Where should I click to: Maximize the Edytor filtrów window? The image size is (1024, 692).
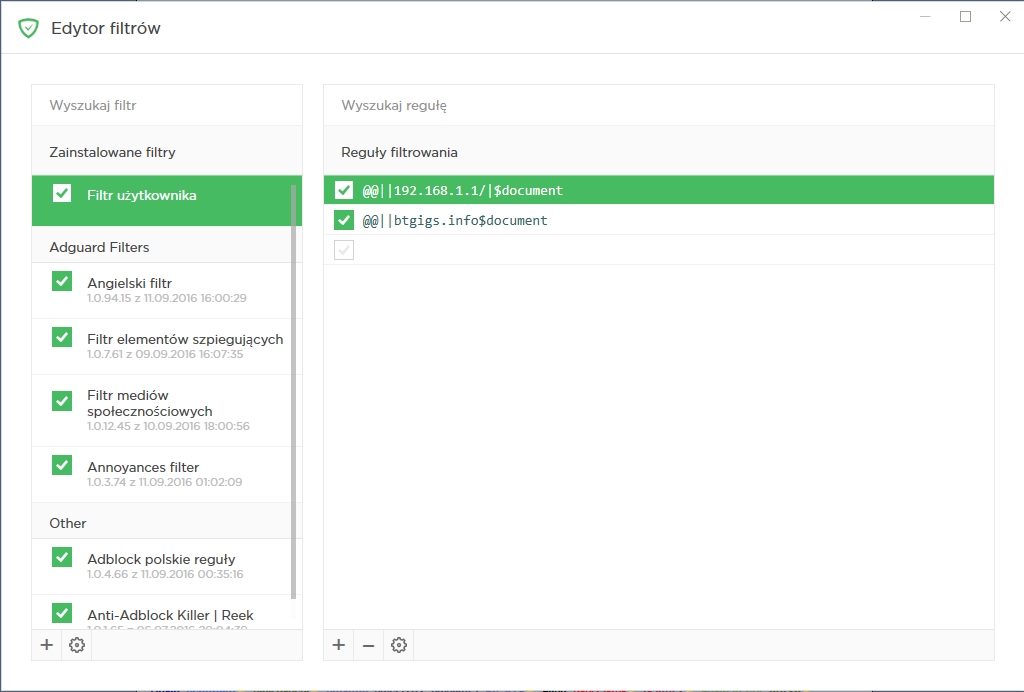click(965, 16)
